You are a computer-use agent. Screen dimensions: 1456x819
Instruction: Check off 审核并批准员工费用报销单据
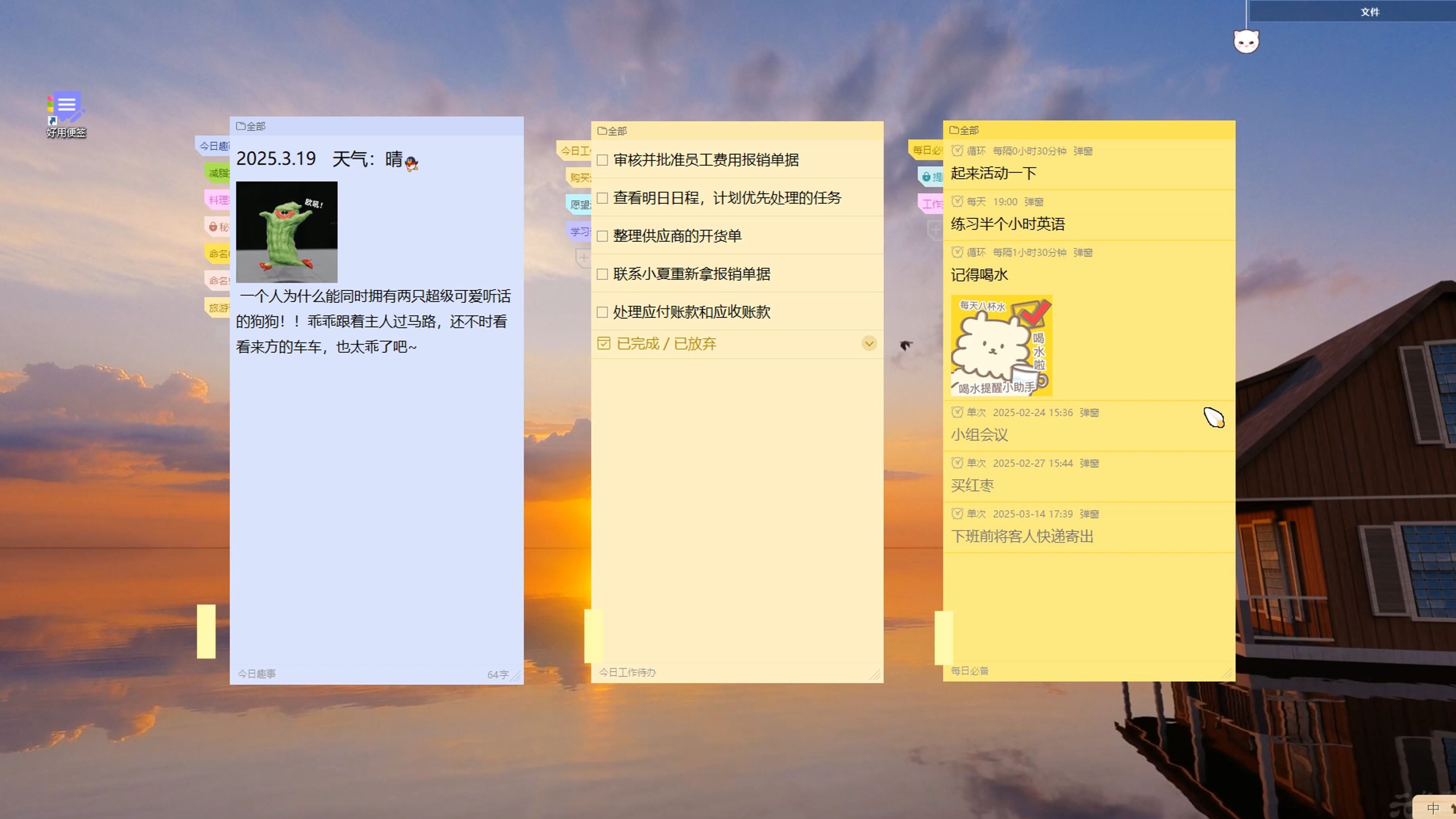coord(602,160)
